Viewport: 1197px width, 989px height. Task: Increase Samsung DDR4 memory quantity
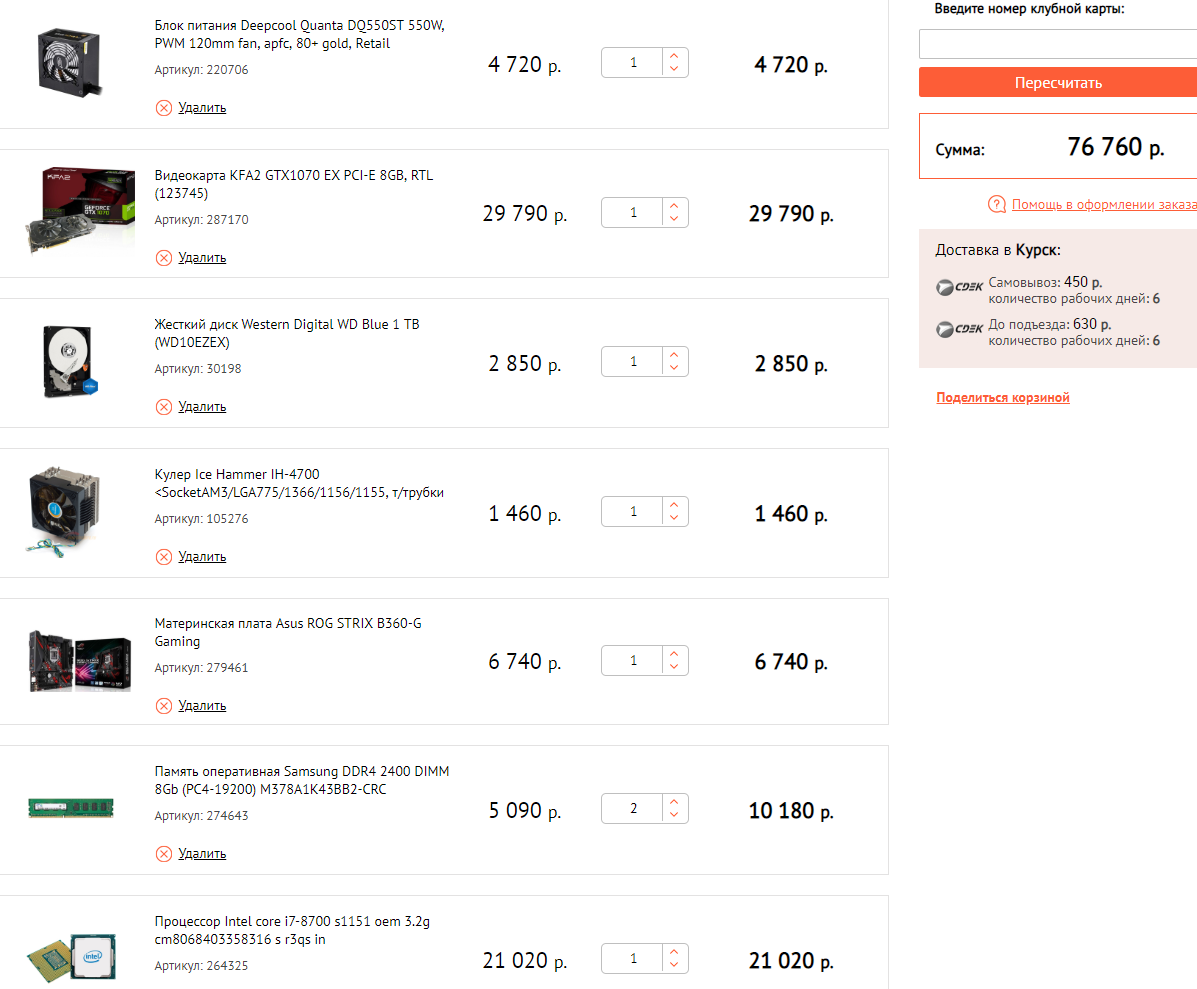point(675,802)
